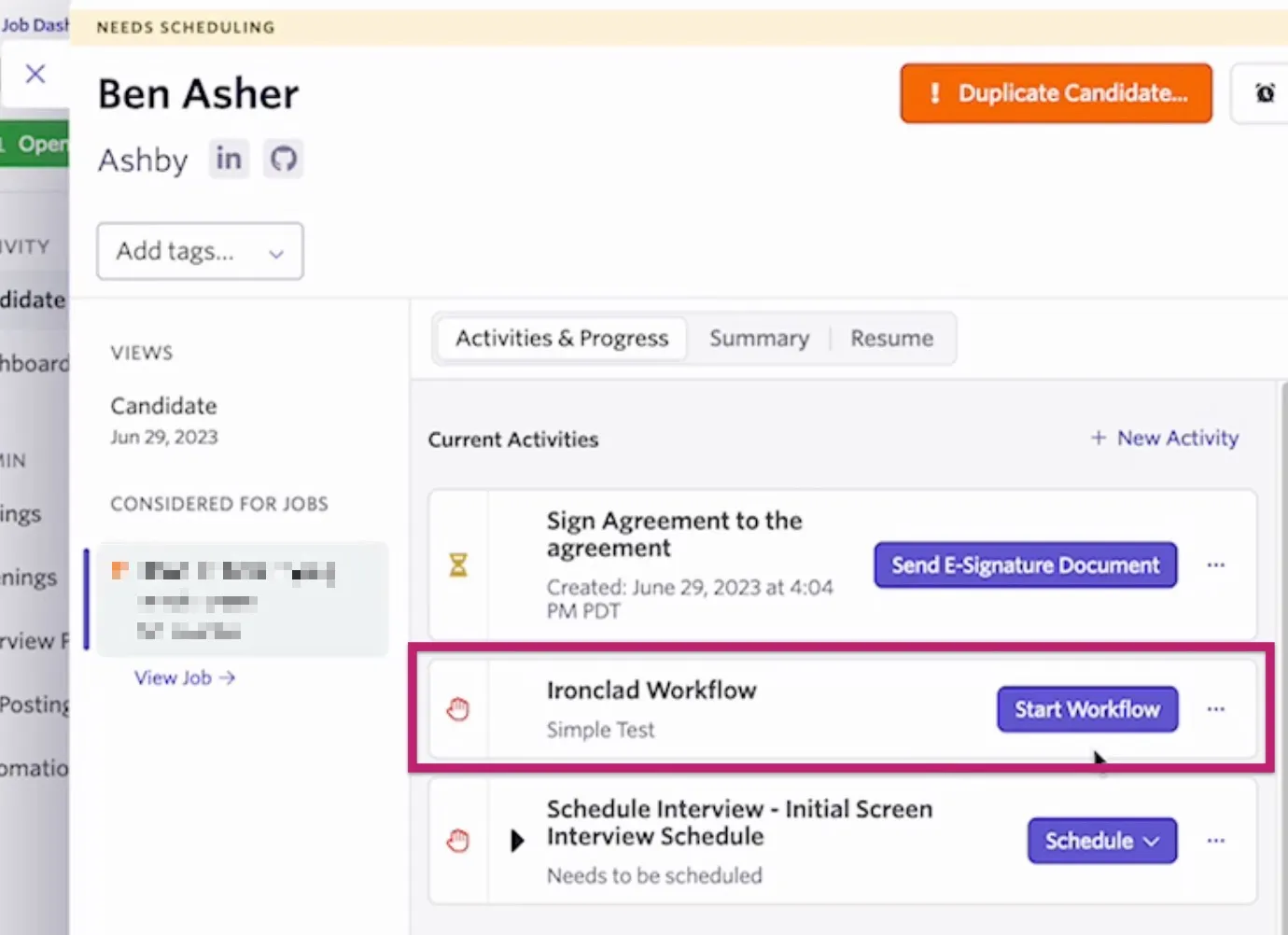The height and width of the screenshot is (935, 1288).
Task: Click the hourglass icon on Sign Agreement
Action: coord(457,565)
